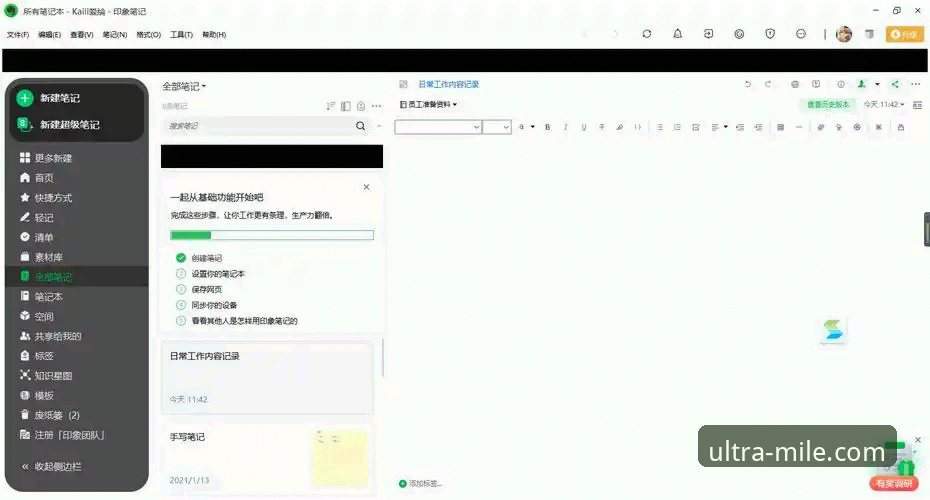Open the 笔记(N) menu
930x500 pixels.
pos(115,34)
